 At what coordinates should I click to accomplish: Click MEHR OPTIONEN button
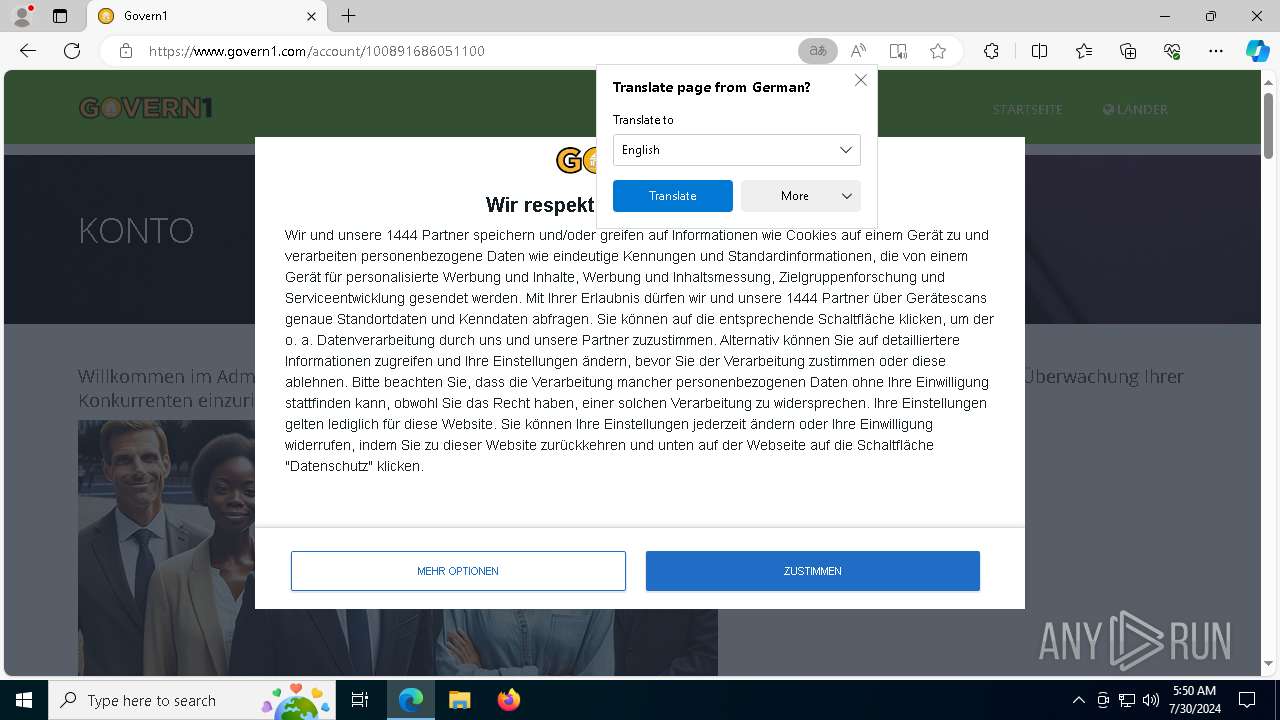pyautogui.click(x=458, y=571)
